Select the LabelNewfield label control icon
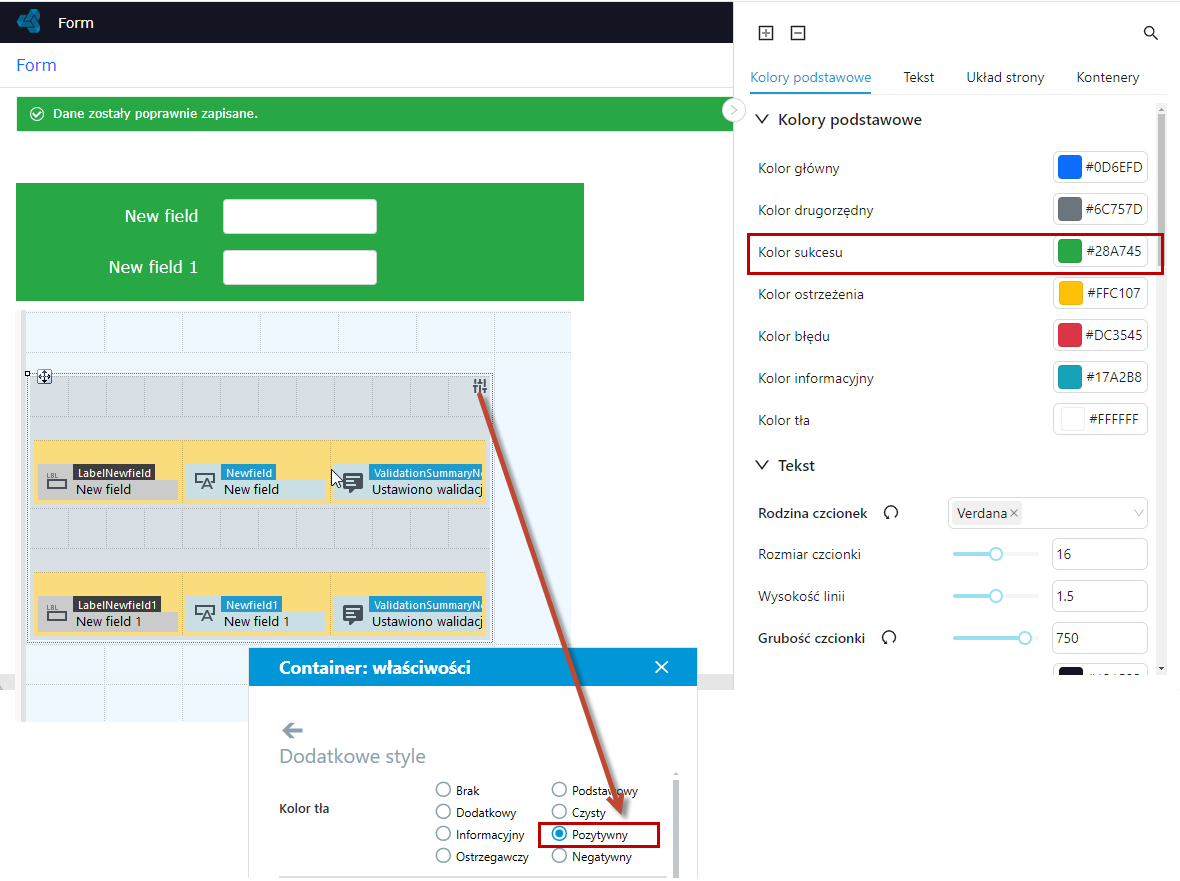 pyautogui.click(x=56, y=481)
